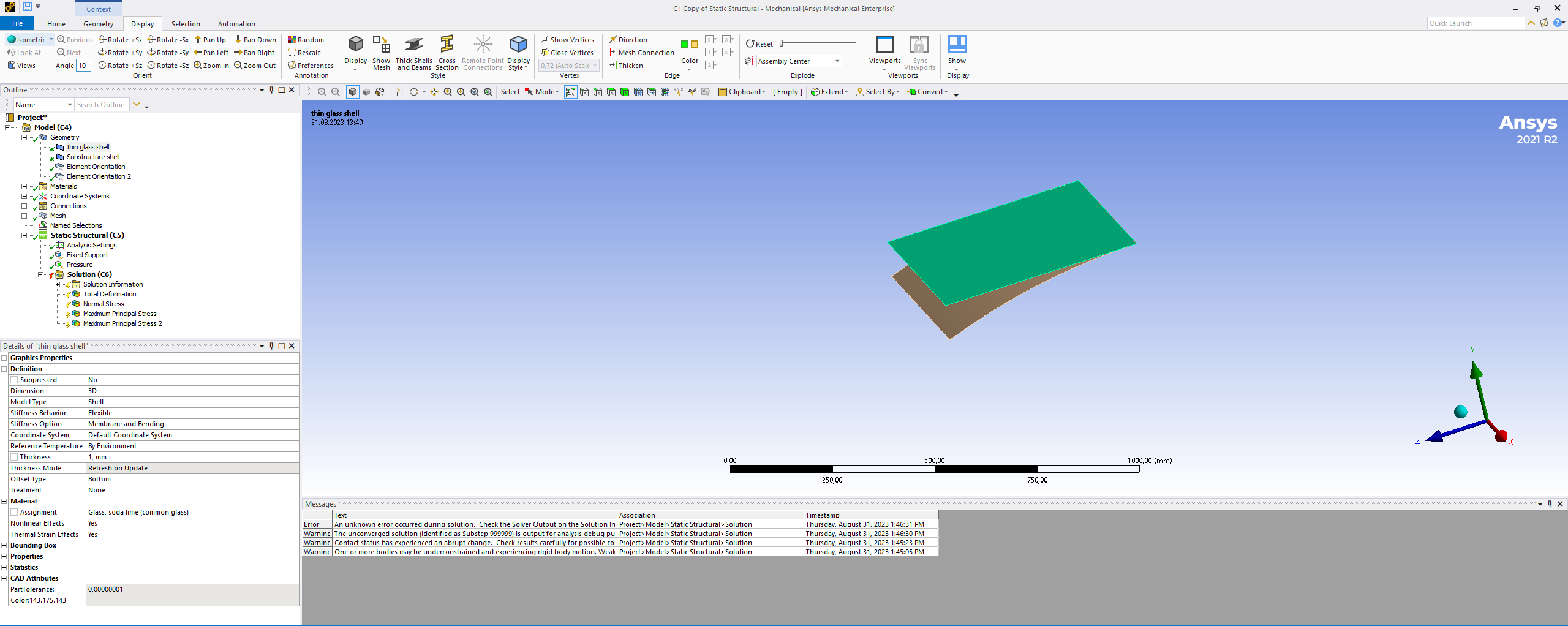This screenshot has width=1568, height=626.
Task: Check the material Assignment checkbox
Action: (x=14, y=513)
